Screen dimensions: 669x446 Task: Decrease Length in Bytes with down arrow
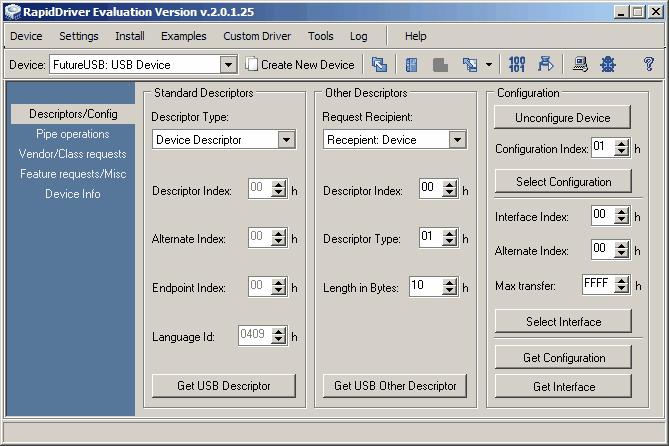pos(450,291)
